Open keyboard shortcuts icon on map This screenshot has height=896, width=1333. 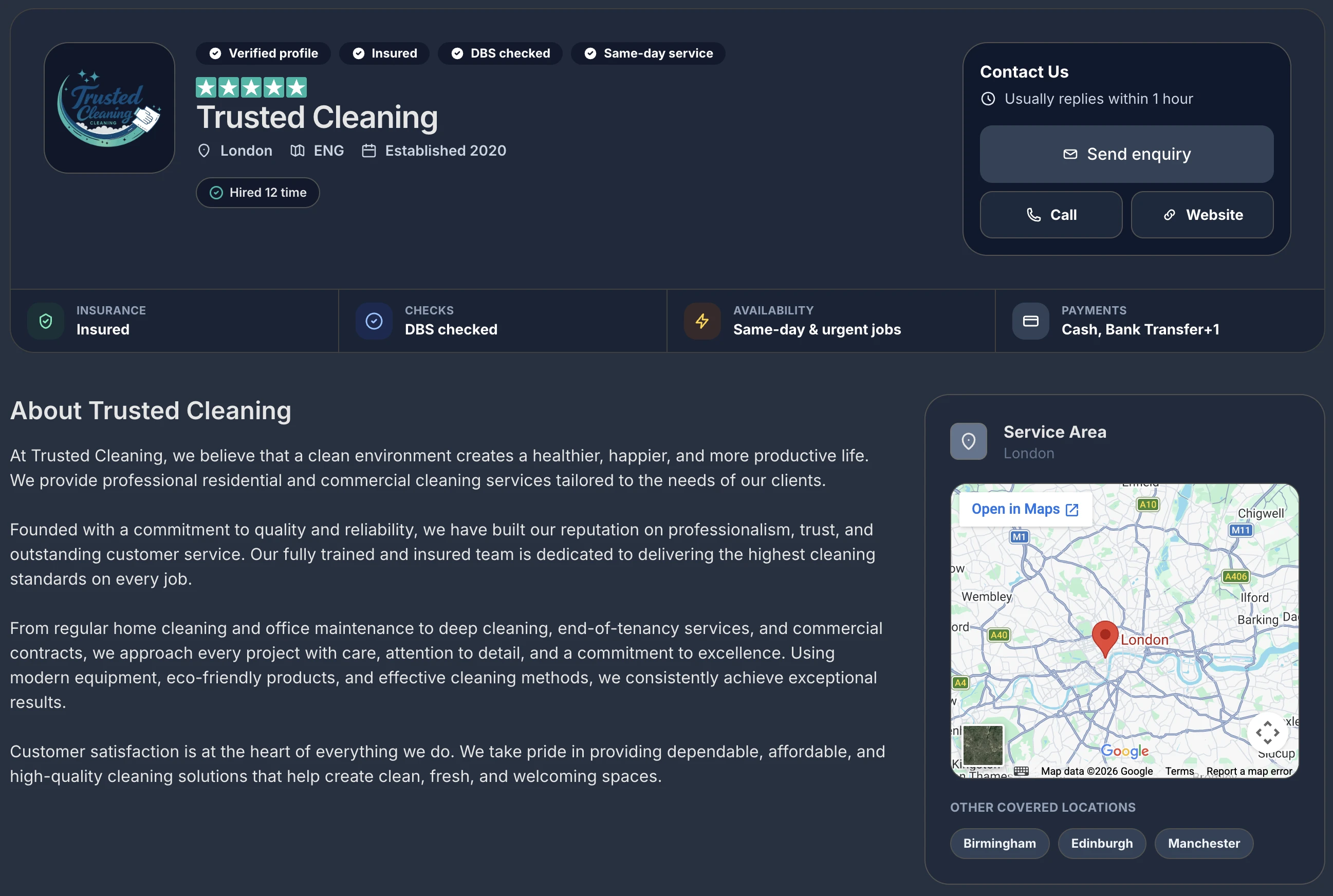click(1022, 771)
